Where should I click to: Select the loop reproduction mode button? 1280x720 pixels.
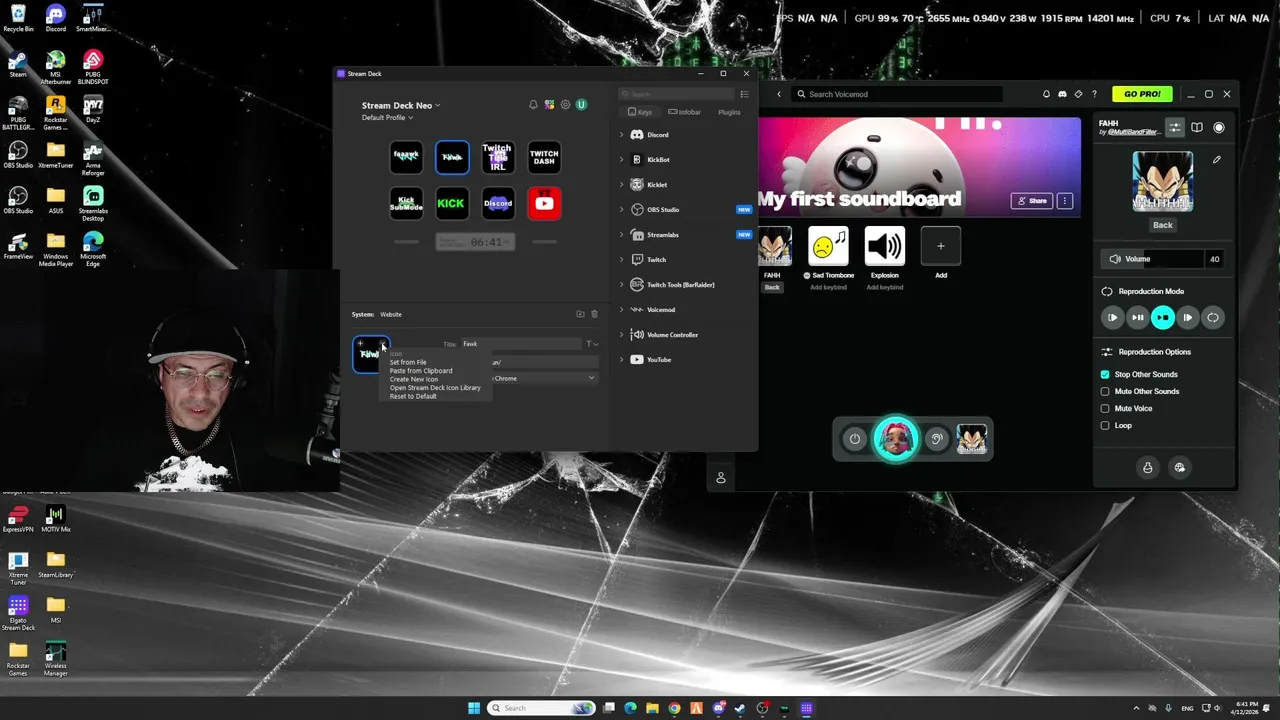pos(1212,317)
